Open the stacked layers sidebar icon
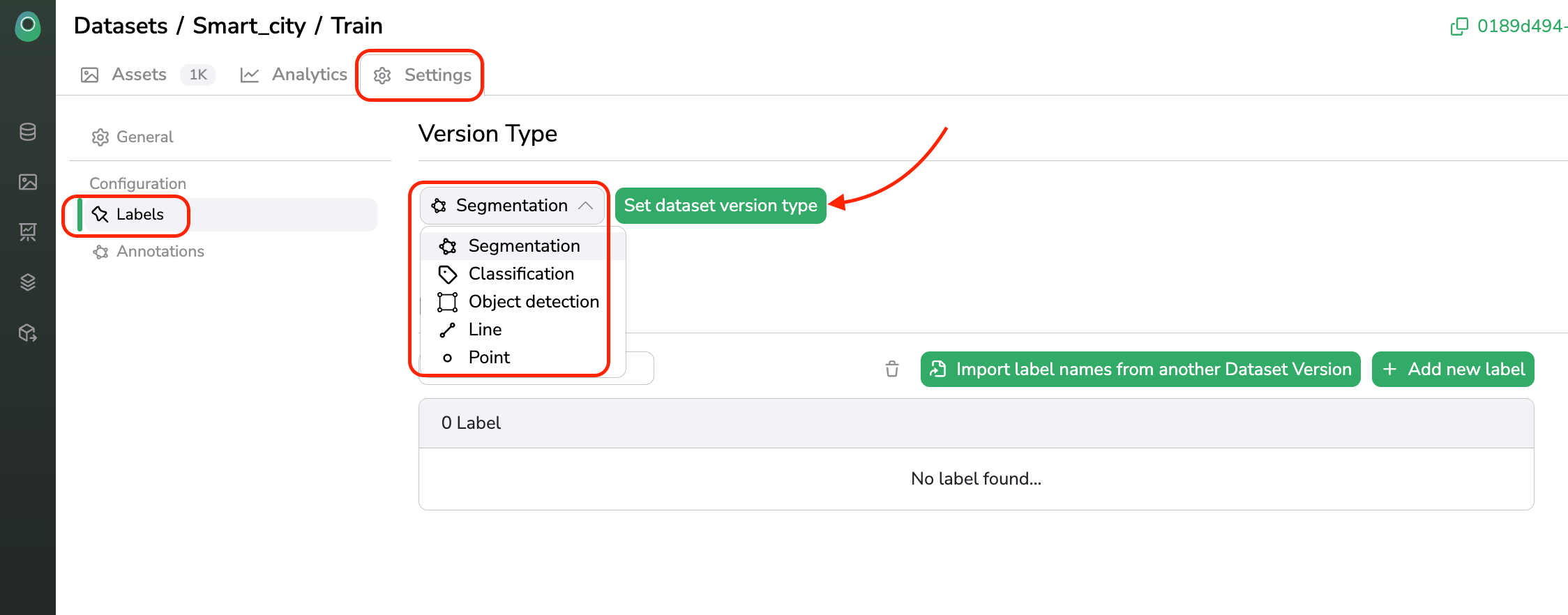 pyautogui.click(x=28, y=282)
